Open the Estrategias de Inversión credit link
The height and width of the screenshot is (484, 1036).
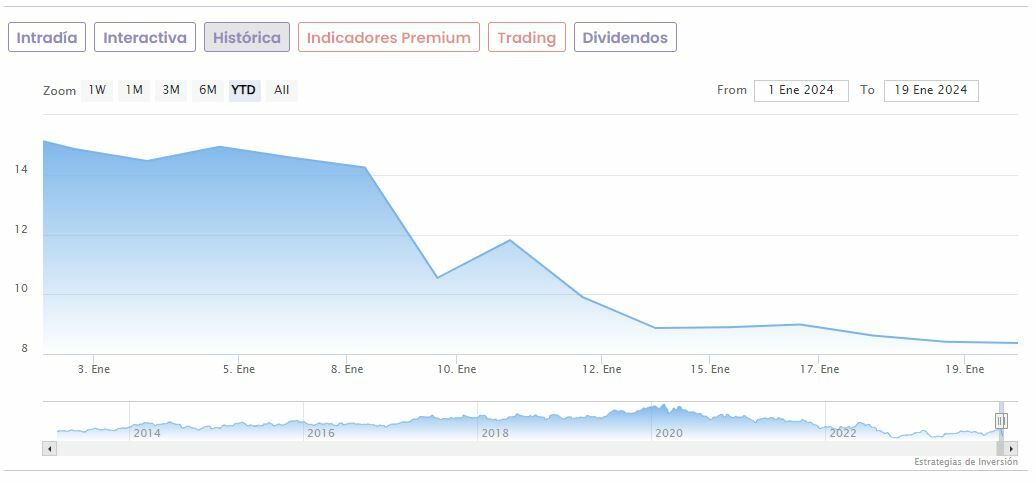pyautogui.click(x=965, y=462)
